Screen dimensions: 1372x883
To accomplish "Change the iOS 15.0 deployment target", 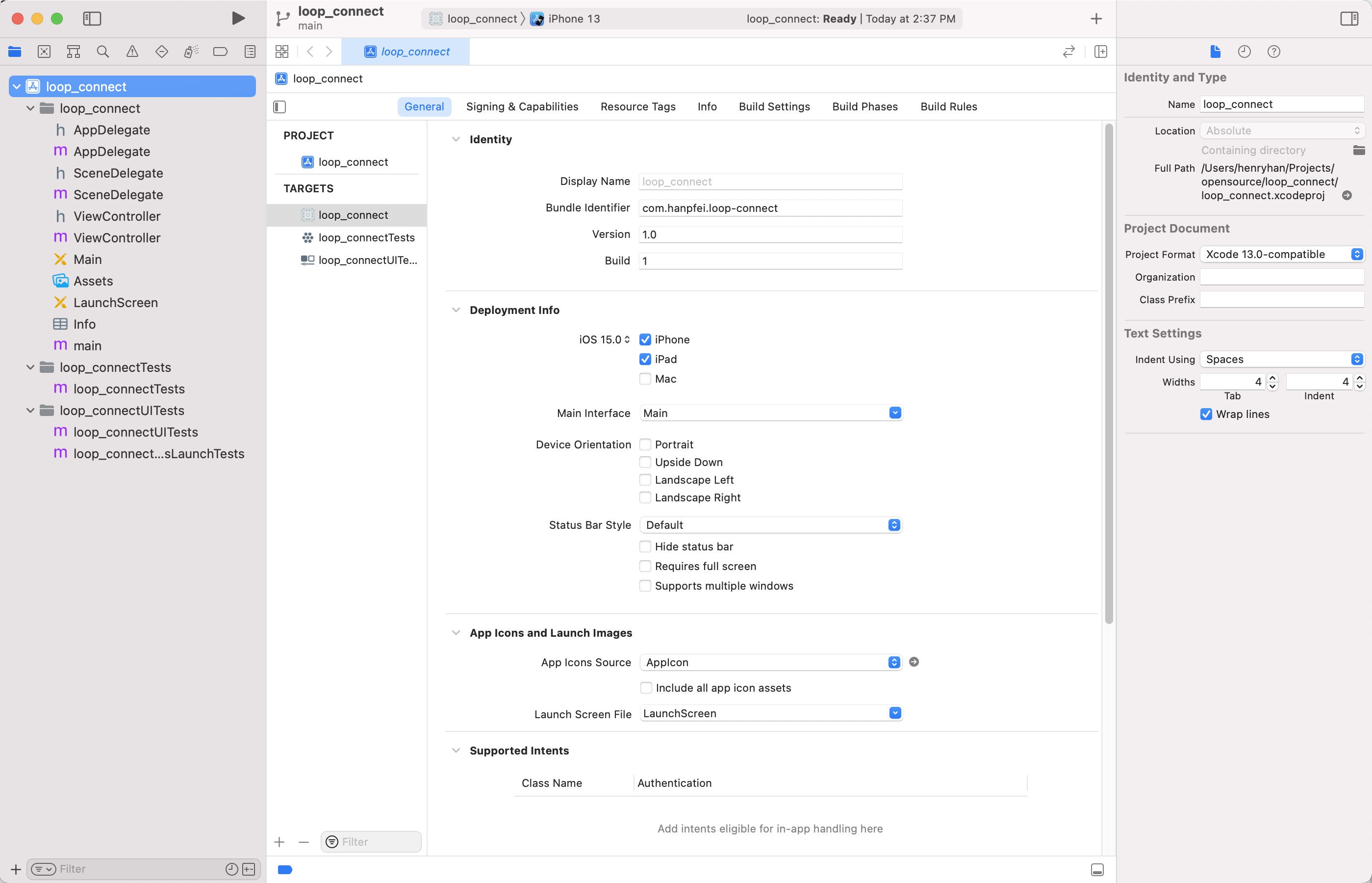I will pos(604,339).
